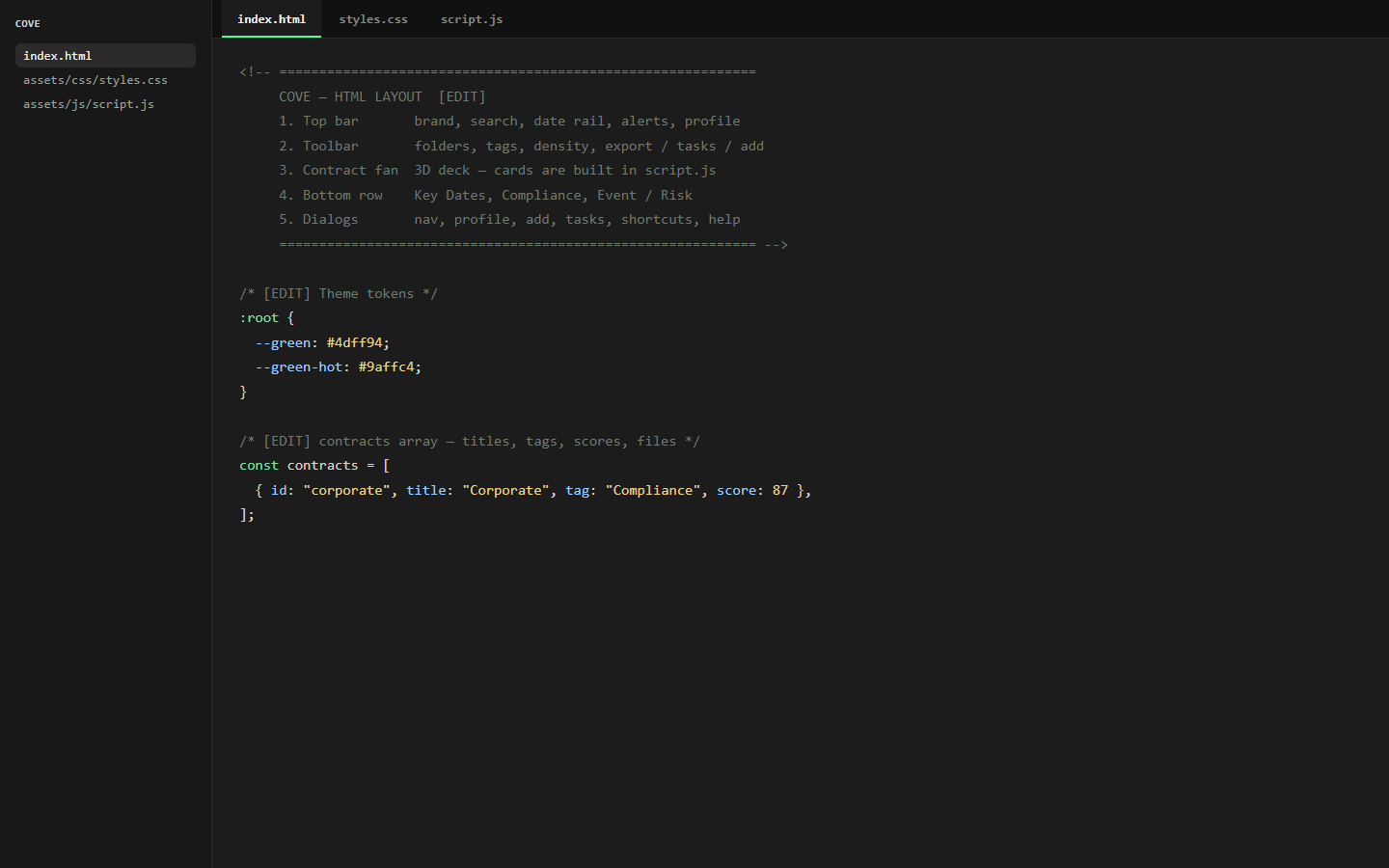
Task: Click the 'COVE — HTML LAYOUT [EDIT]' comment line
Action: pyautogui.click(x=382, y=96)
